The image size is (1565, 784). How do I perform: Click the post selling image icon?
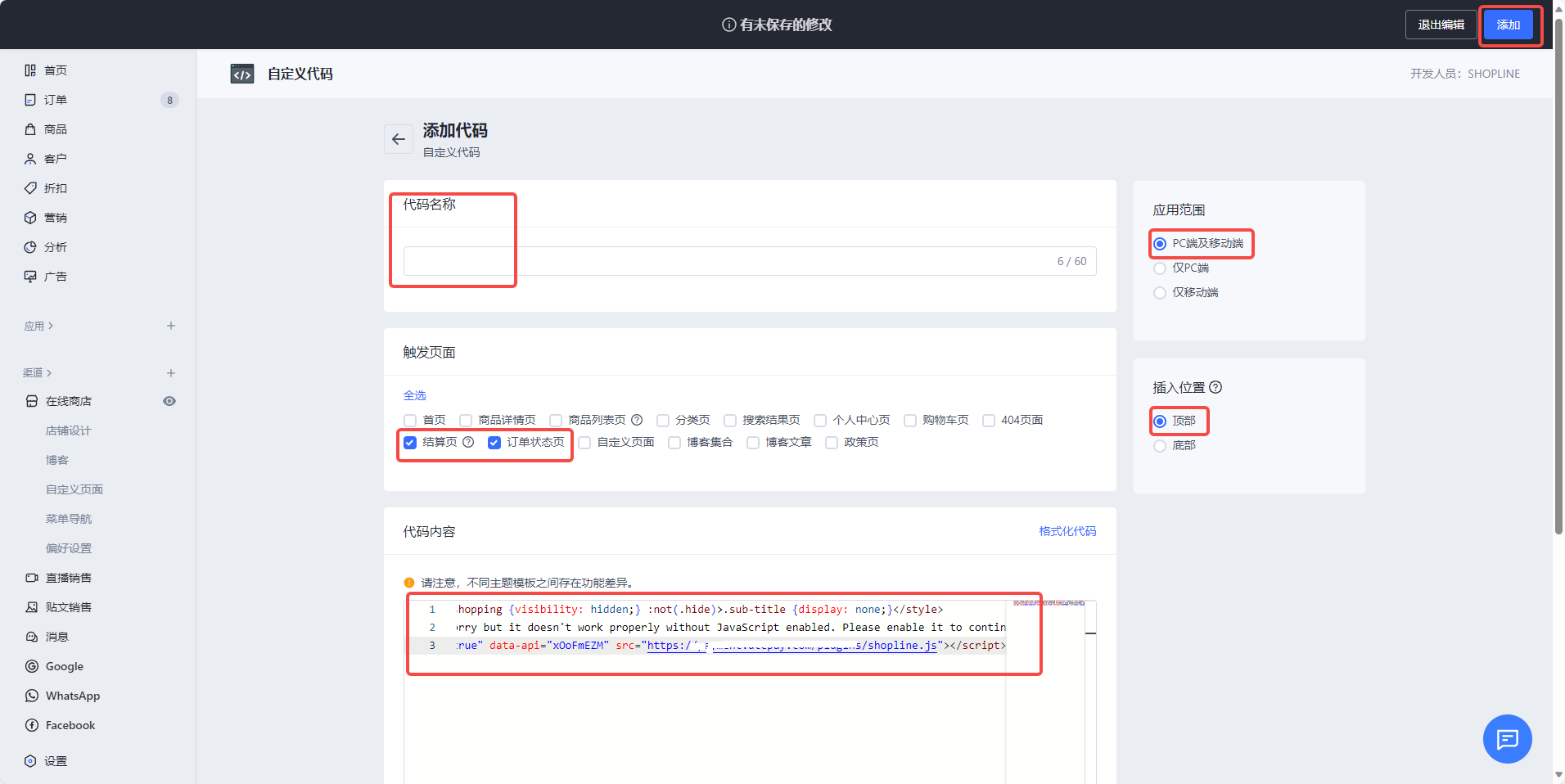point(32,607)
